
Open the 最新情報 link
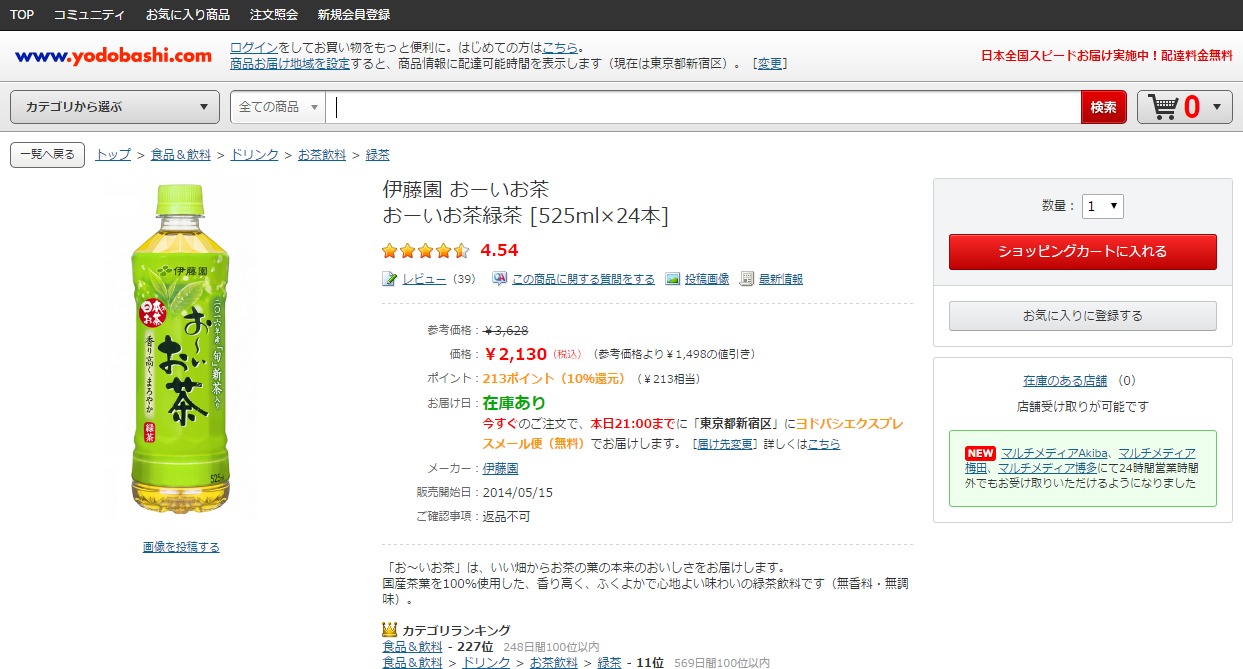781,279
